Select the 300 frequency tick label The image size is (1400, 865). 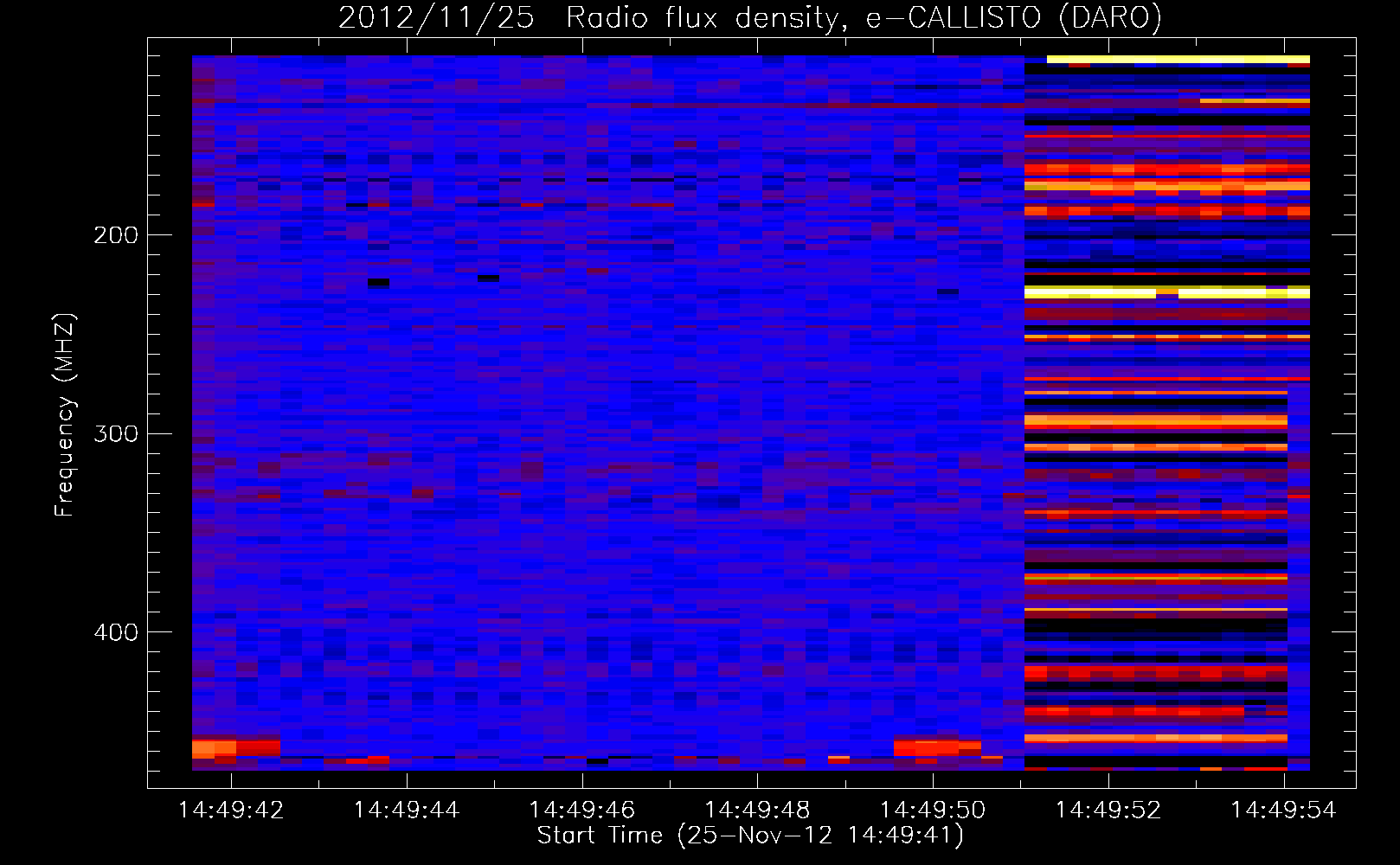click(x=115, y=433)
